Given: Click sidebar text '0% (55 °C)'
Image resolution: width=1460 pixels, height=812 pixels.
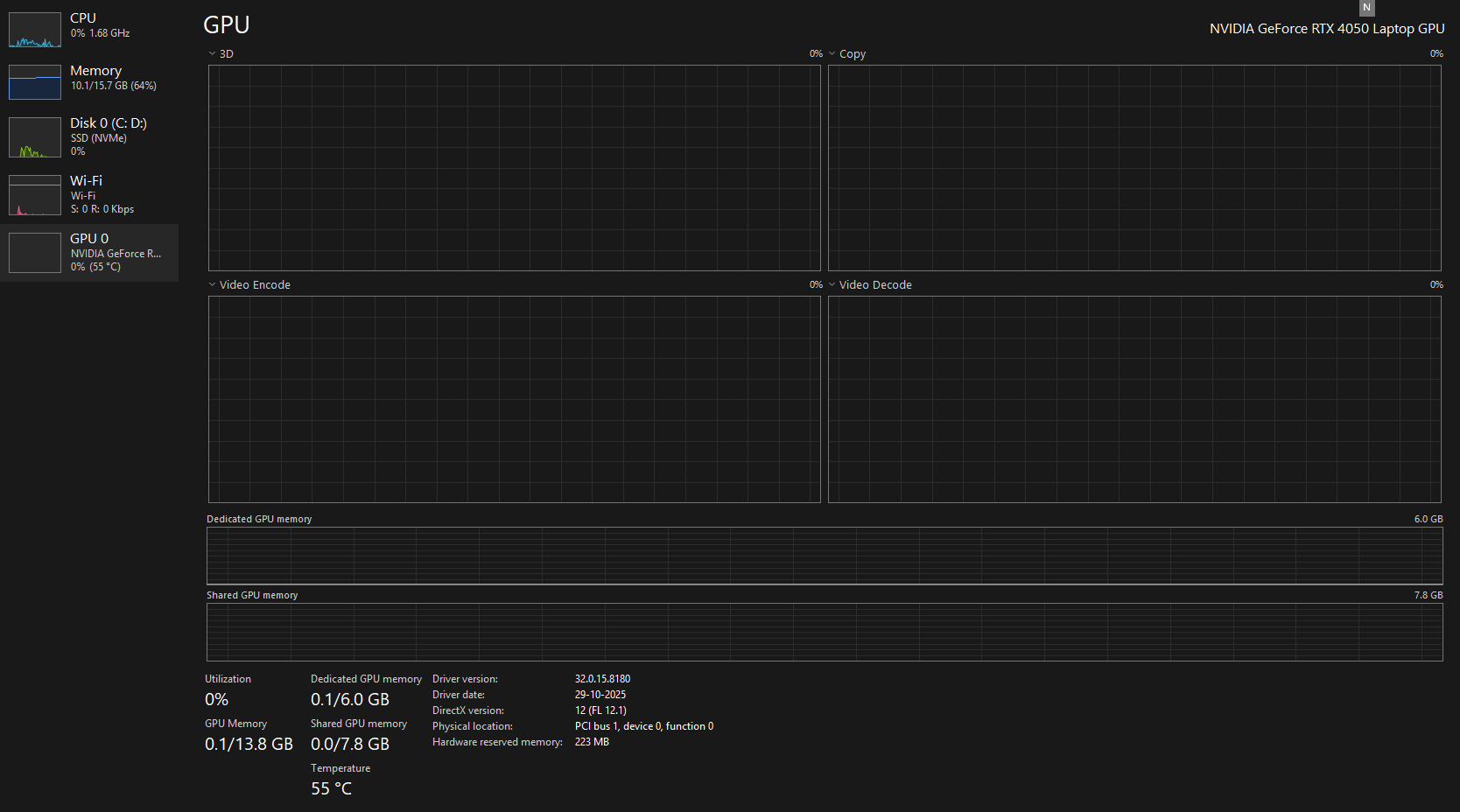Looking at the screenshot, I should pos(96,267).
